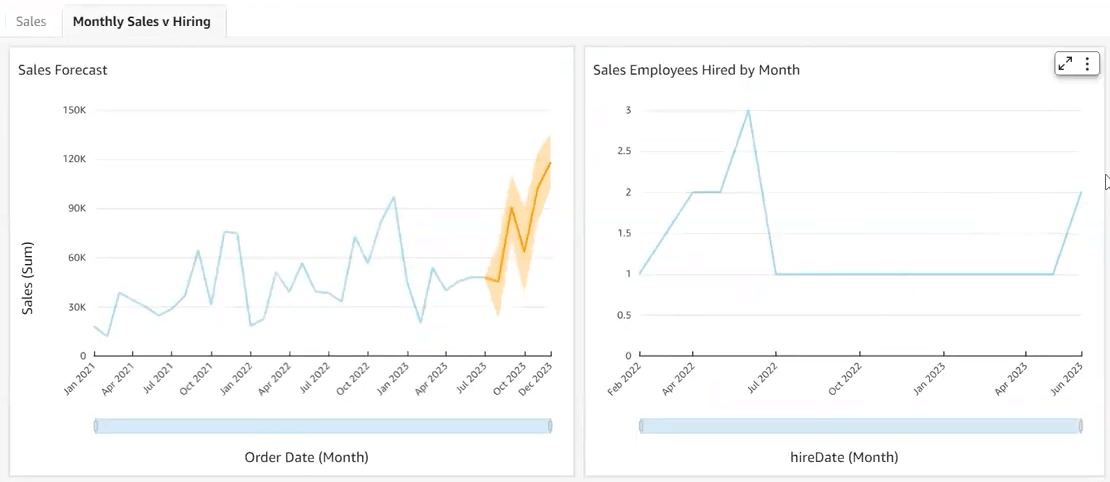Click the Sales (Sum) y-axis label
The width and height of the screenshot is (1110, 482).
click(28, 278)
